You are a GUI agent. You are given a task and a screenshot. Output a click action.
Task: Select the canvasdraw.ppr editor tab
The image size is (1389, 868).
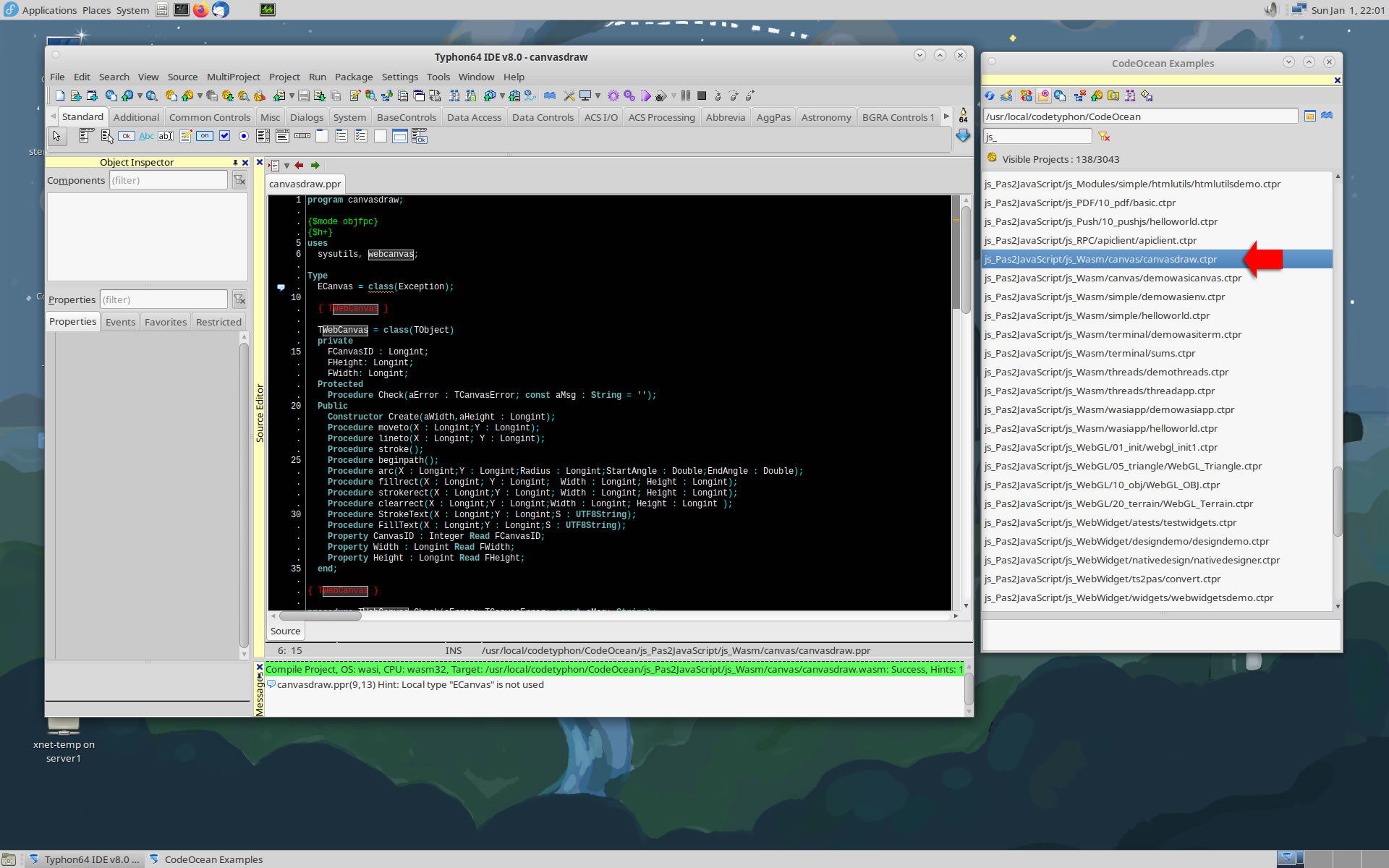[305, 184]
